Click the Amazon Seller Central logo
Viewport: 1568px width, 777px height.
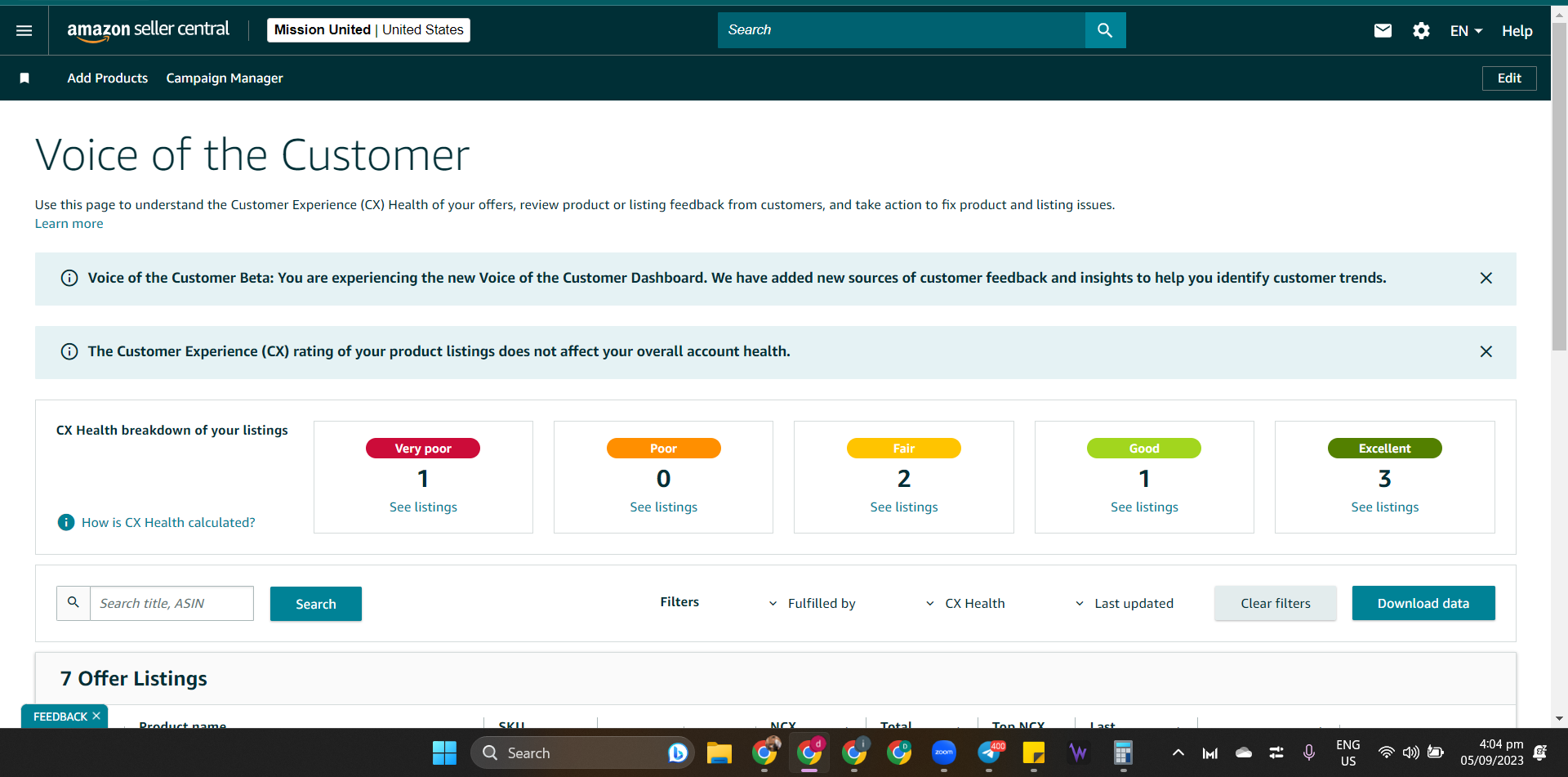pos(148,30)
